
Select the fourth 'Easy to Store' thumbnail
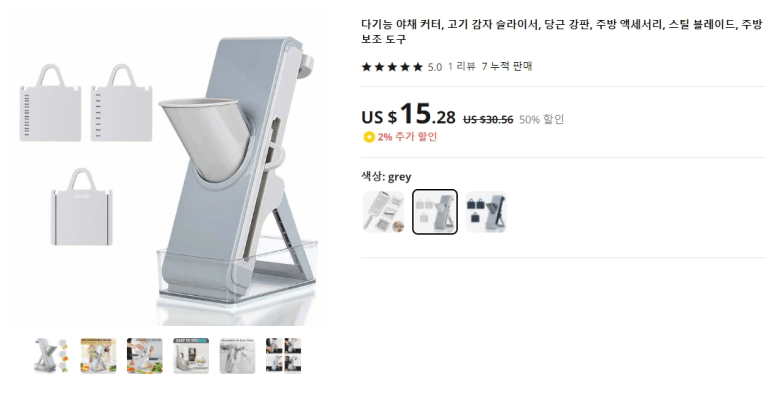click(x=191, y=356)
